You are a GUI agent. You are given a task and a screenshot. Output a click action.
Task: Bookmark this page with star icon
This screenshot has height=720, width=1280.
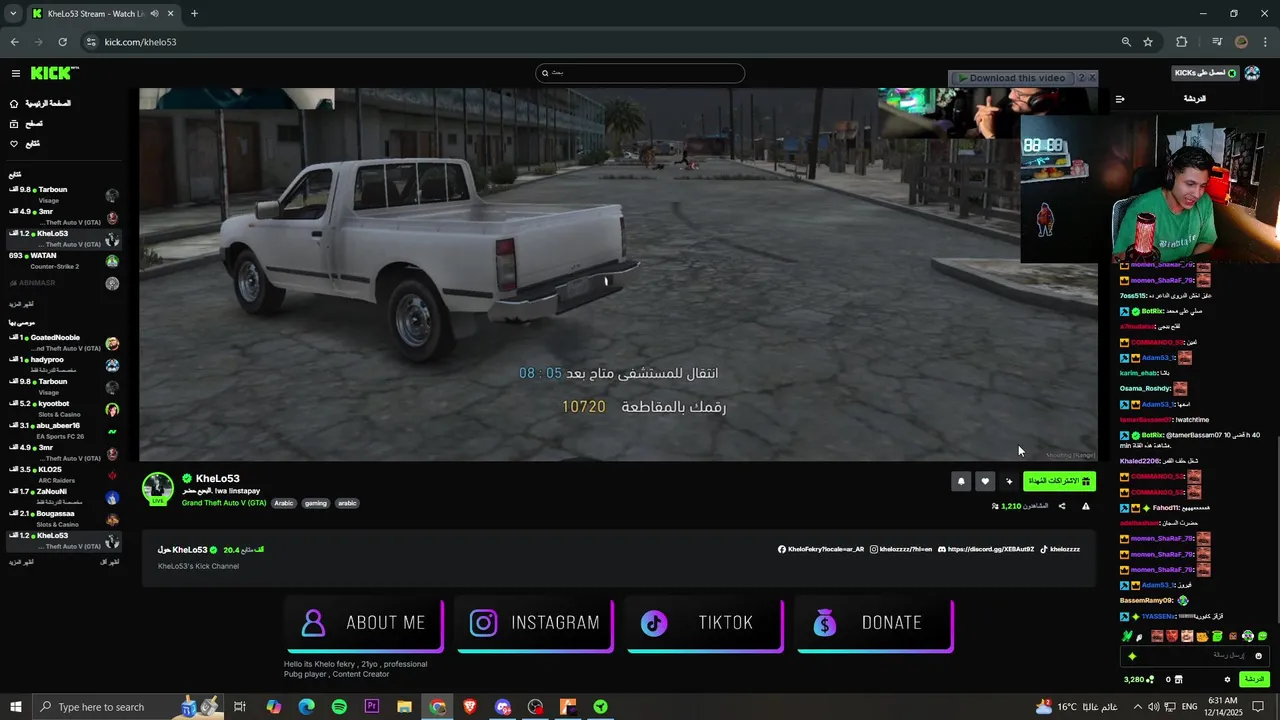click(1148, 42)
